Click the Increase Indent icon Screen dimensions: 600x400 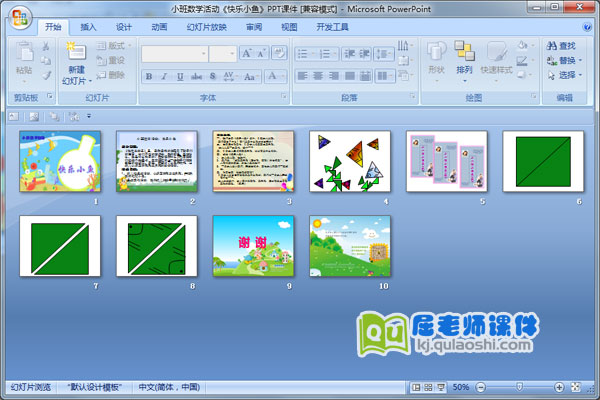(x=364, y=54)
